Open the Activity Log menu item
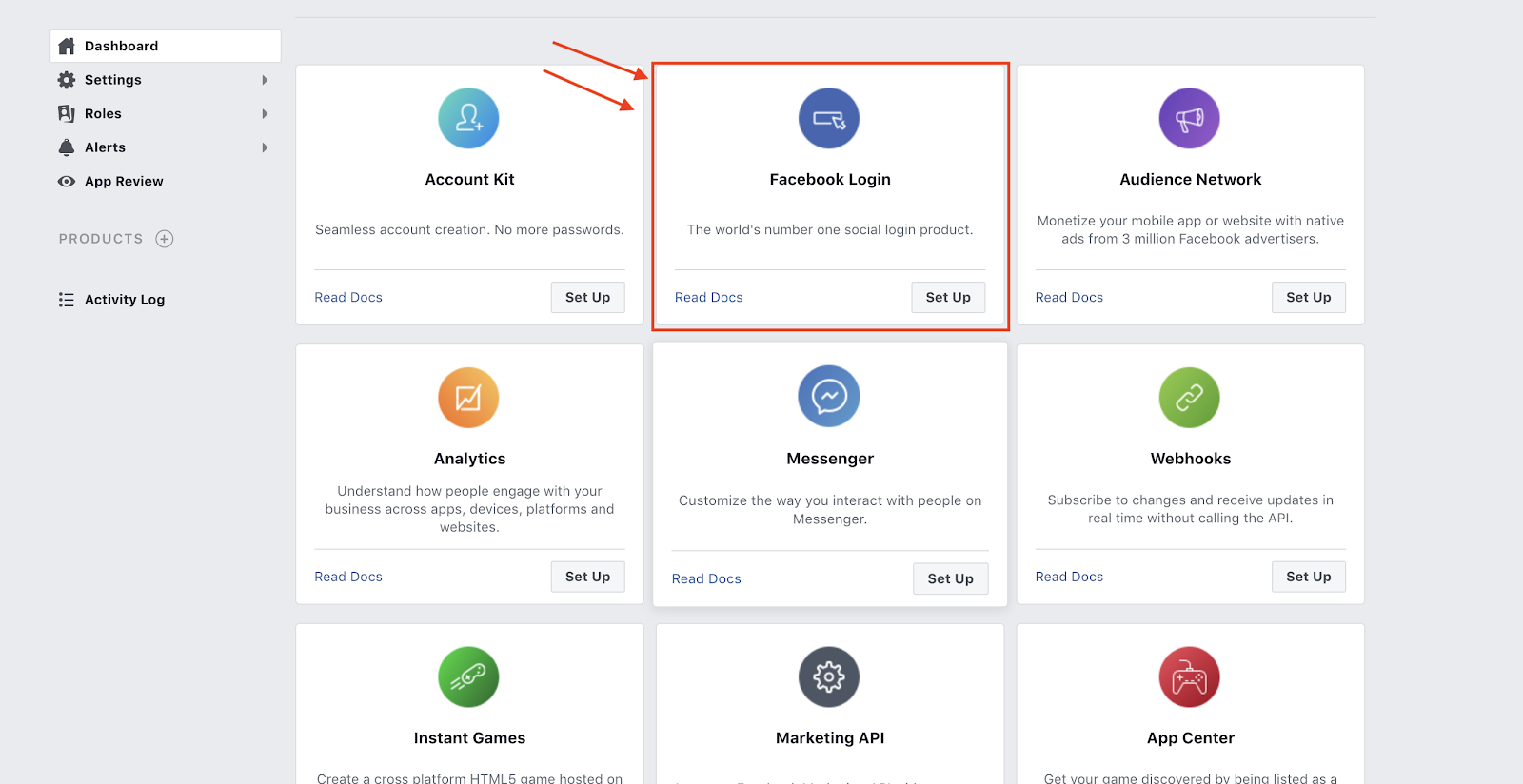The width and height of the screenshot is (1523, 784). pos(166,300)
